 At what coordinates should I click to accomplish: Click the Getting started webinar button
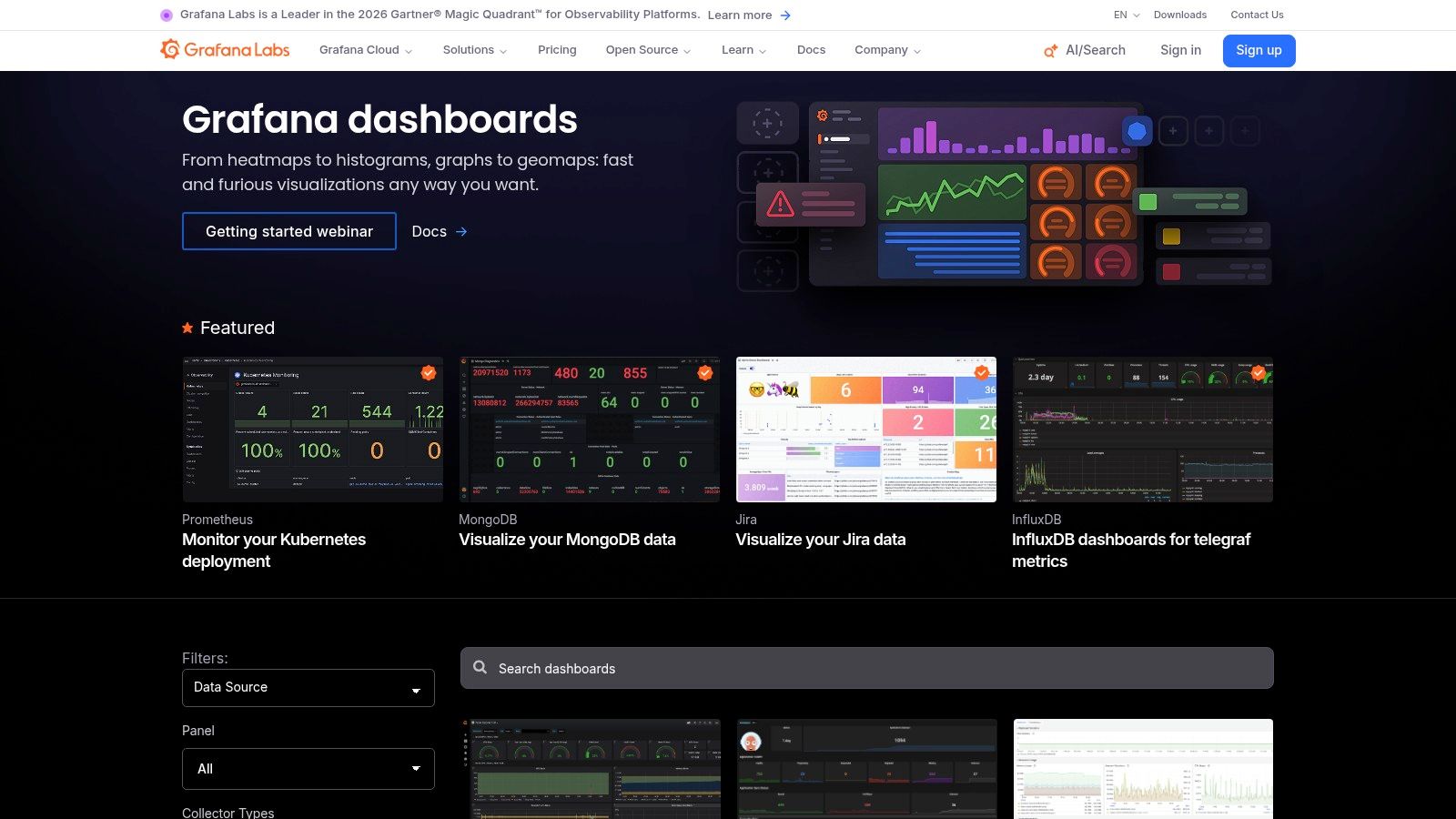click(x=289, y=231)
